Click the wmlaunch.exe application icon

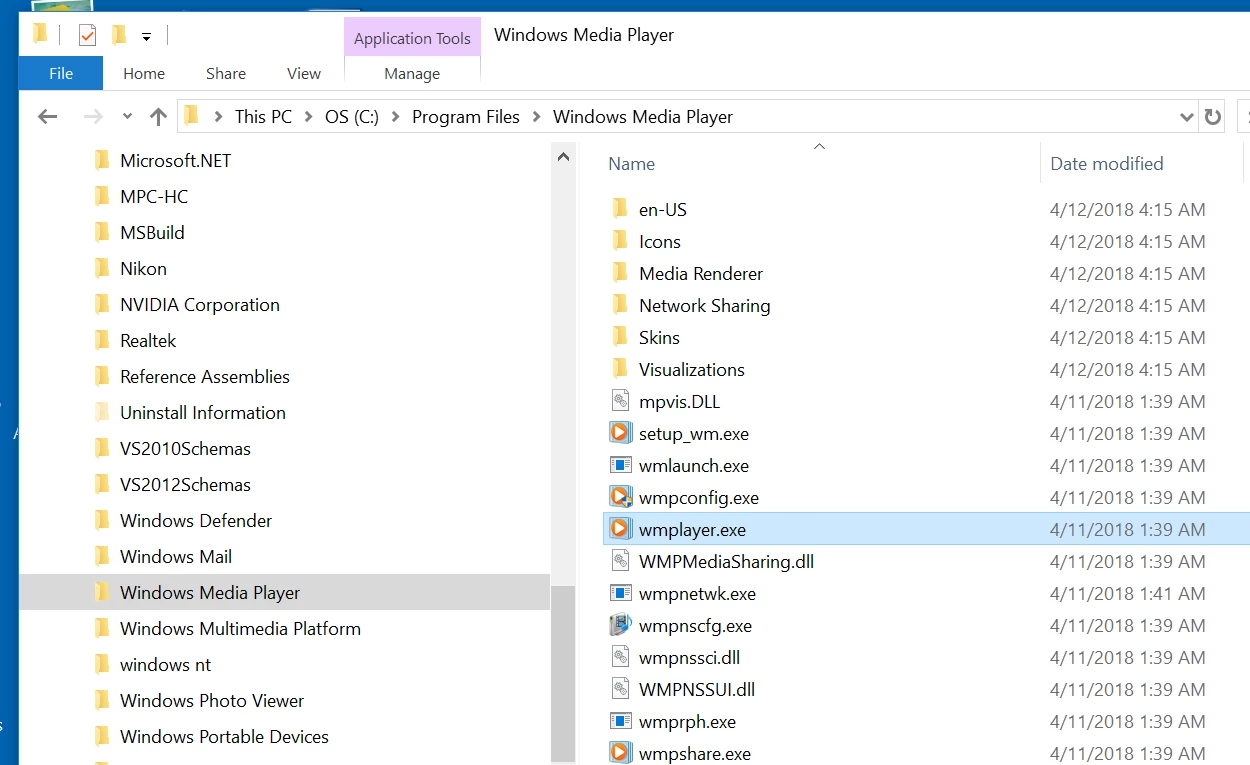621,465
